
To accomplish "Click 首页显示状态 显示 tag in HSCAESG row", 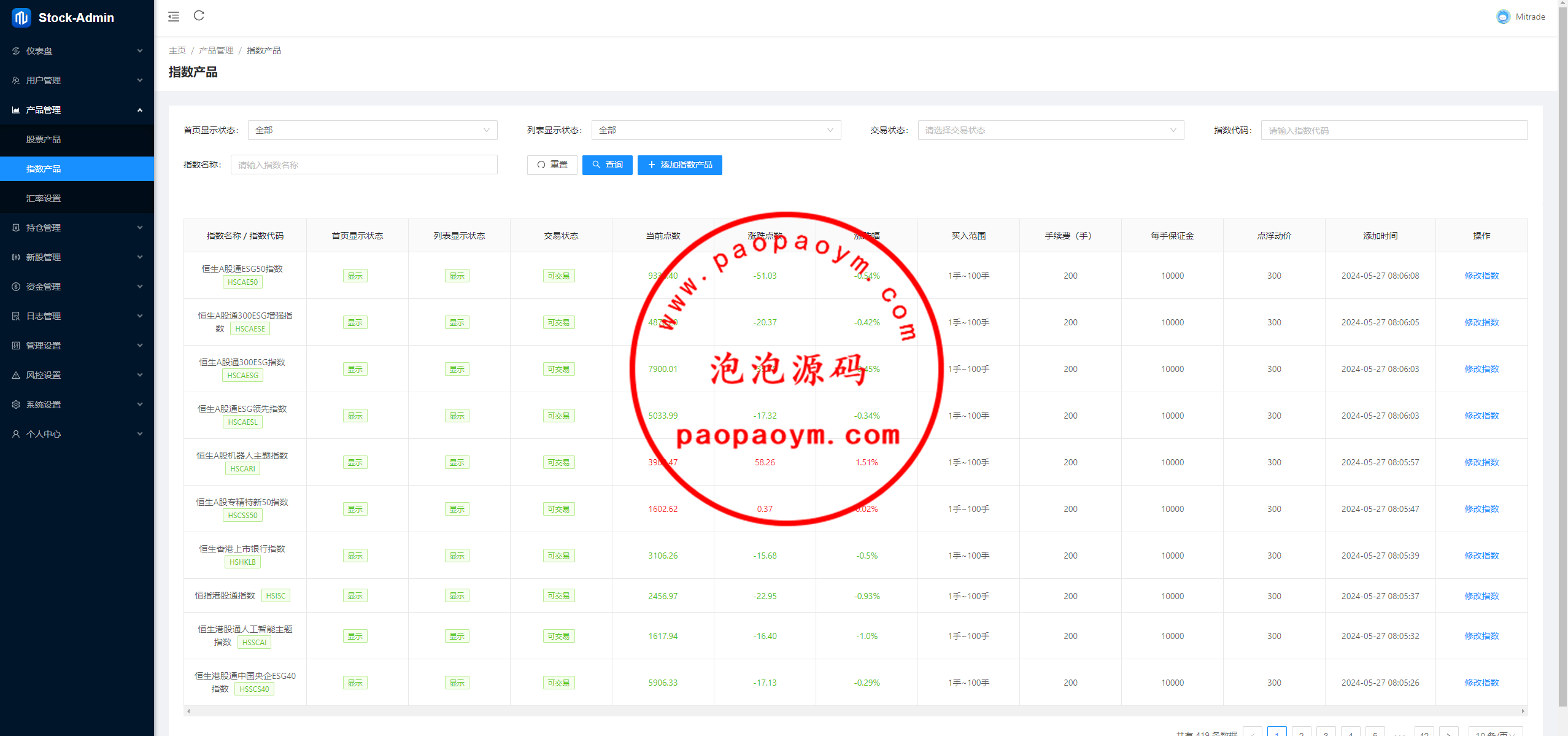I will tap(355, 369).
